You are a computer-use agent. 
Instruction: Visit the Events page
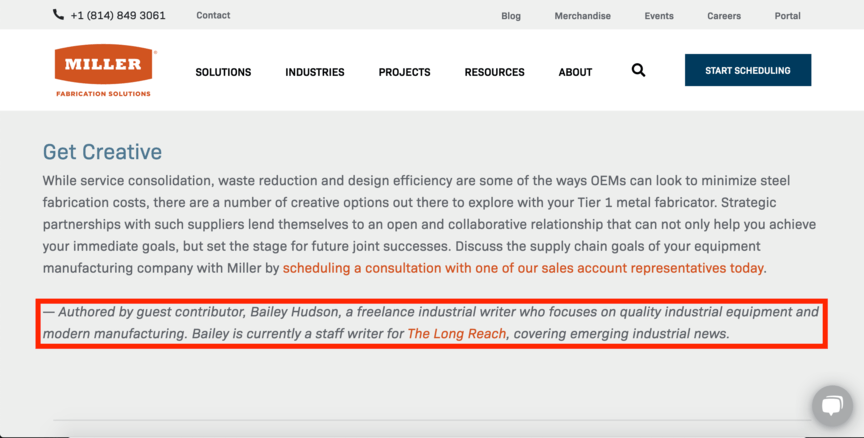coord(659,16)
